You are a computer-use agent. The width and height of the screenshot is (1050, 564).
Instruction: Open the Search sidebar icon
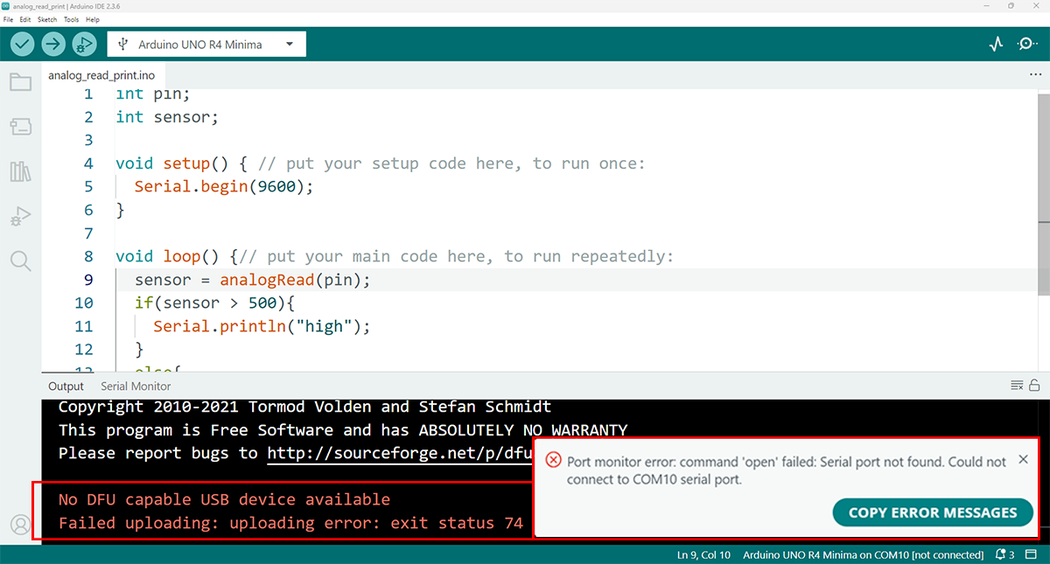(21, 261)
